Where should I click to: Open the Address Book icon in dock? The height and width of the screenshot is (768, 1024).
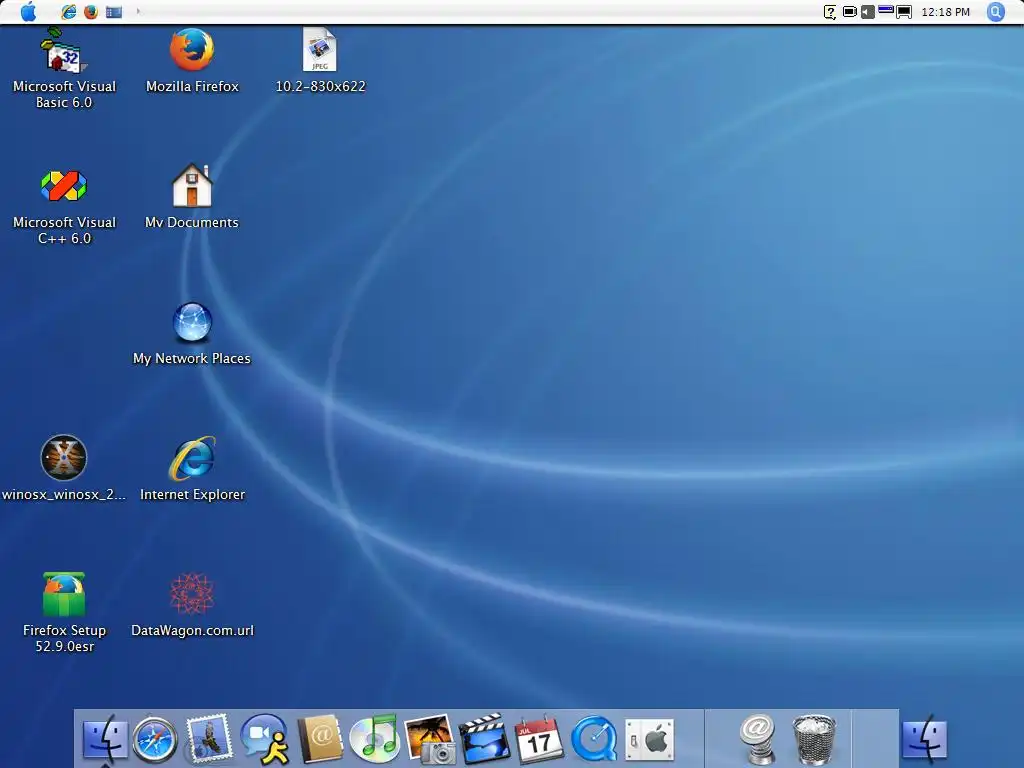click(x=319, y=739)
